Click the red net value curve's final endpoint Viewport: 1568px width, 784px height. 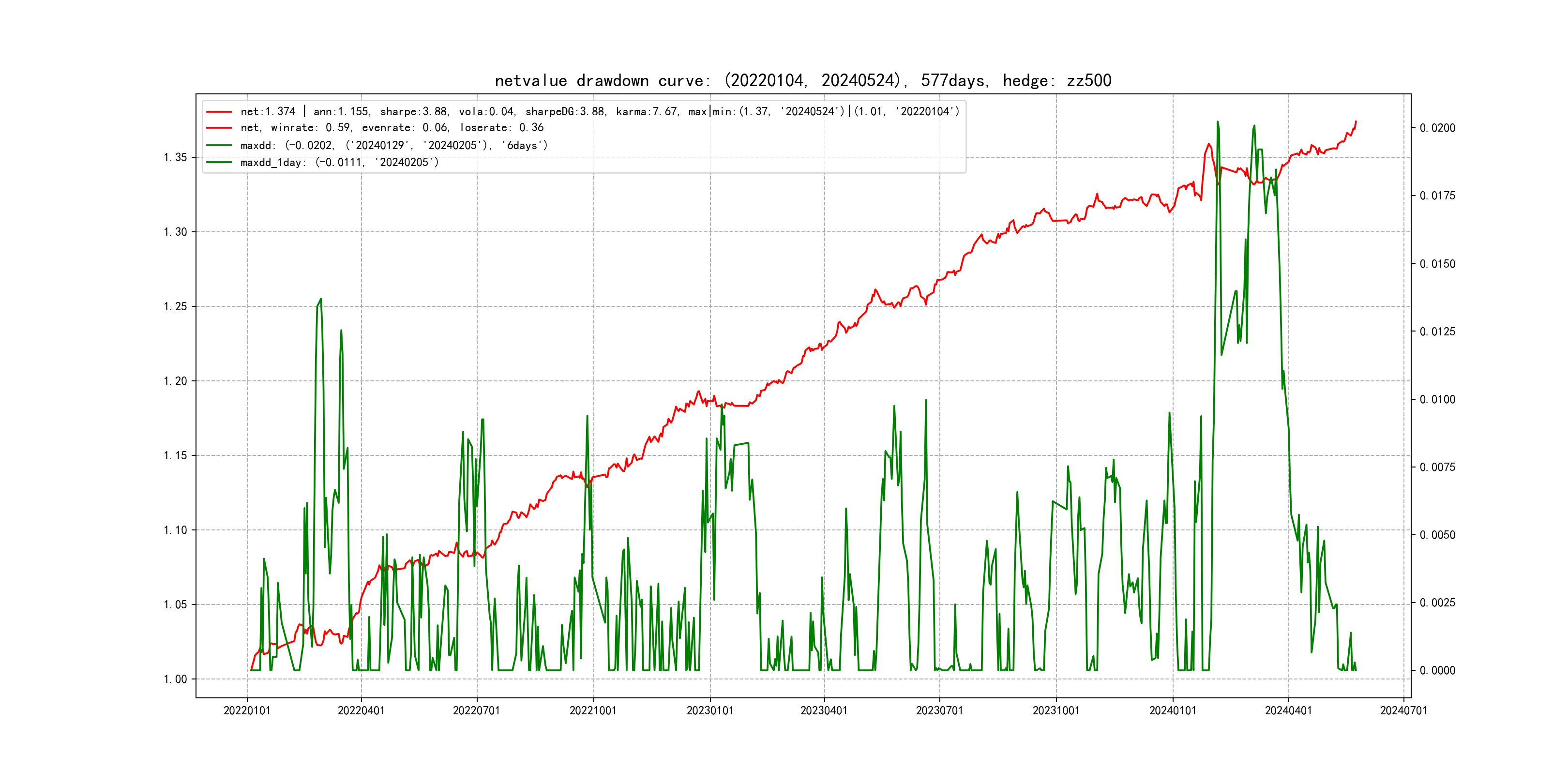(1356, 122)
